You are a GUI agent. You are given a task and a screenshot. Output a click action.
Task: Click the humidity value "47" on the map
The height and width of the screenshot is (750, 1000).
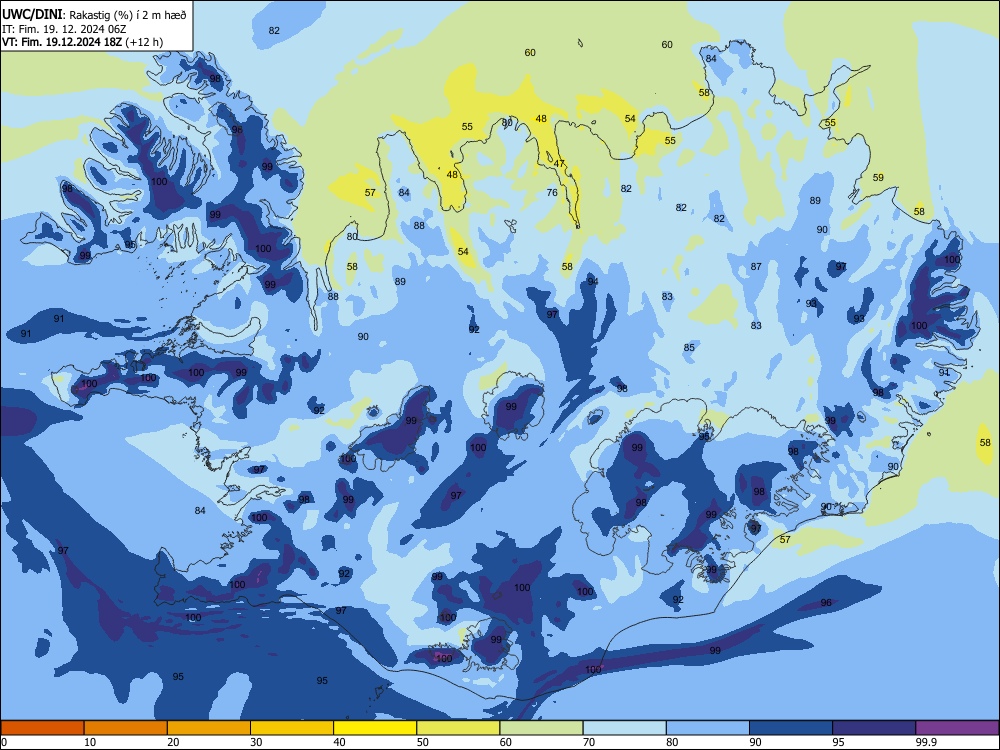click(559, 164)
